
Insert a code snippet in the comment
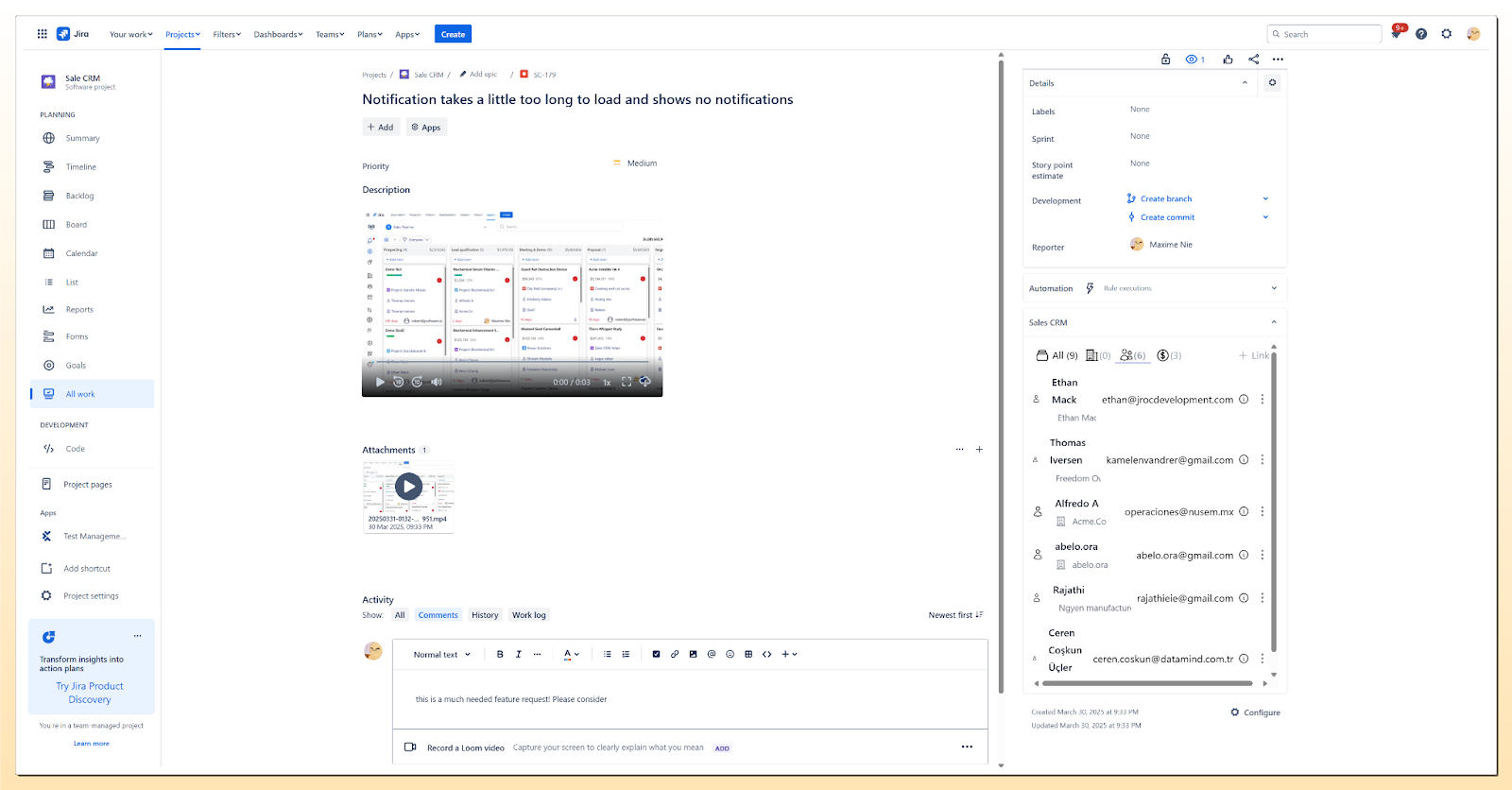pyautogui.click(x=767, y=654)
